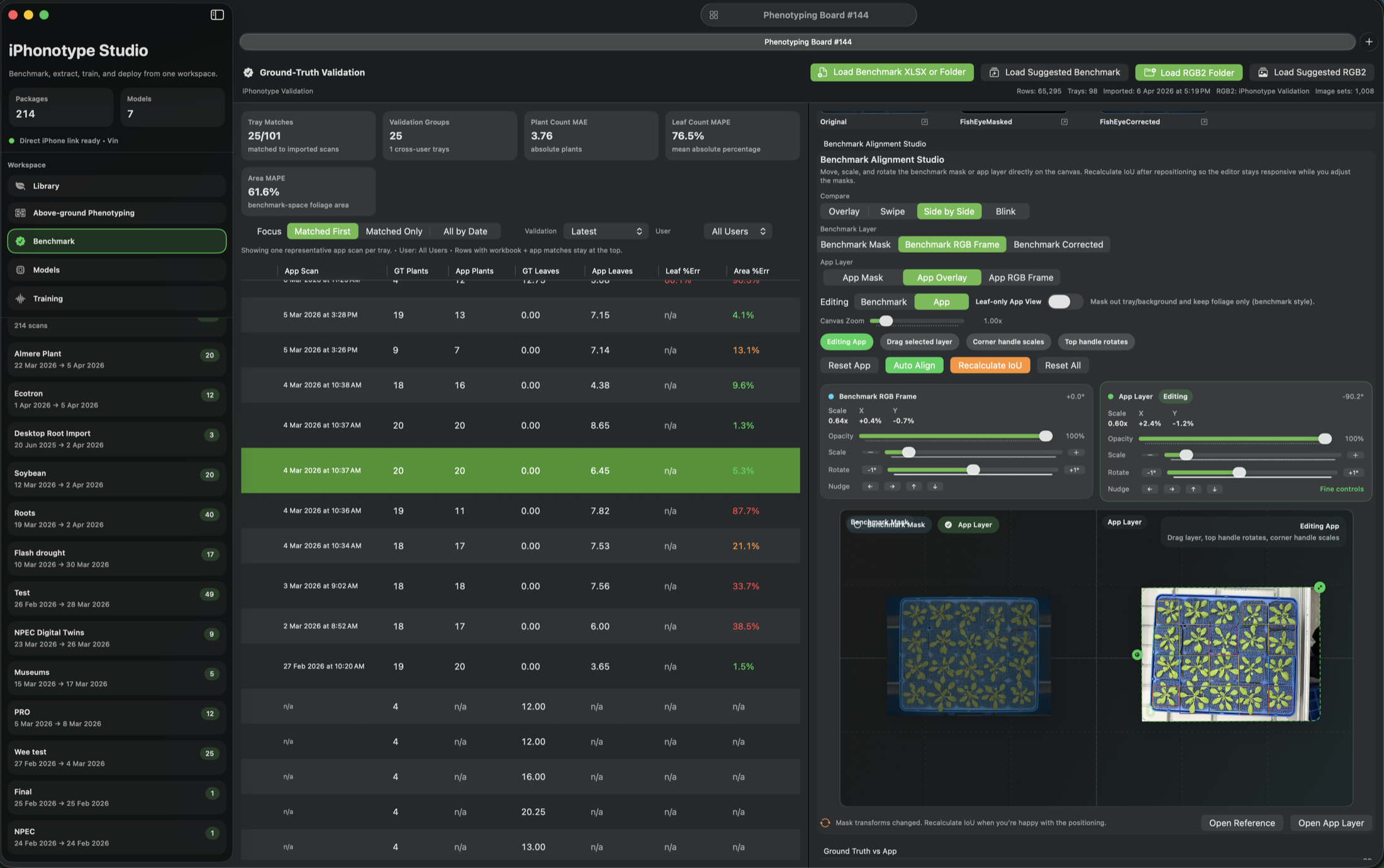Toggle the sidebar panel icon at top left

click(x=216, y=14)
